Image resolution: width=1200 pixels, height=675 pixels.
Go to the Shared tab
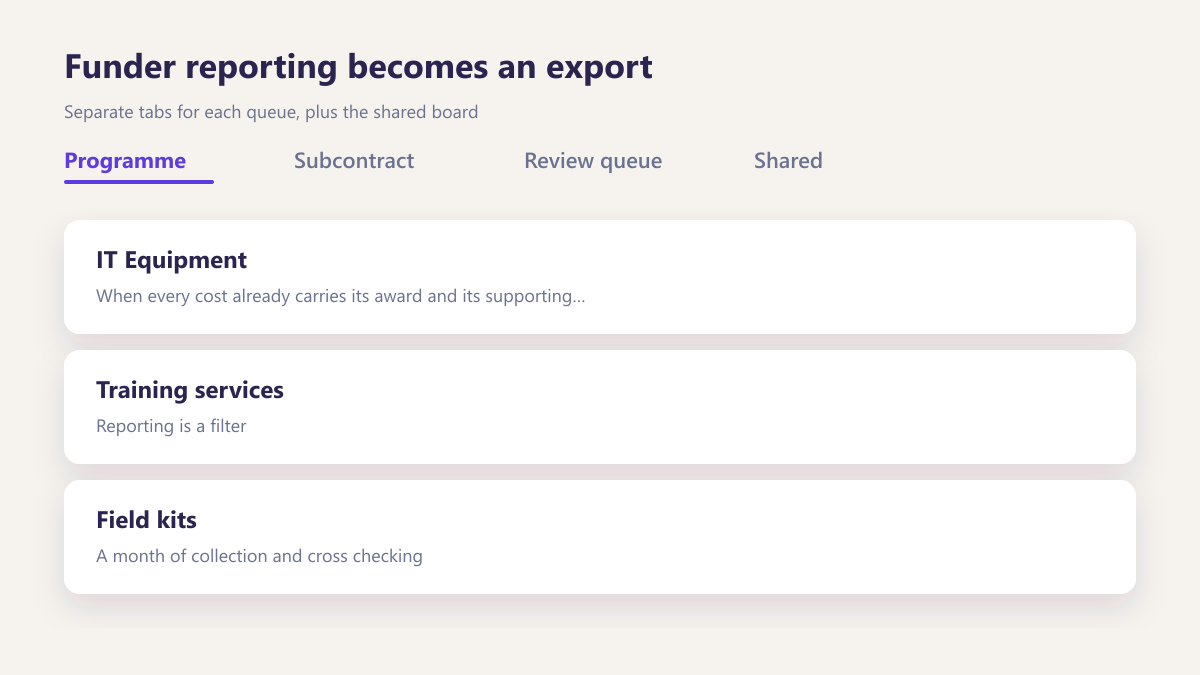[x=788, y=162]
